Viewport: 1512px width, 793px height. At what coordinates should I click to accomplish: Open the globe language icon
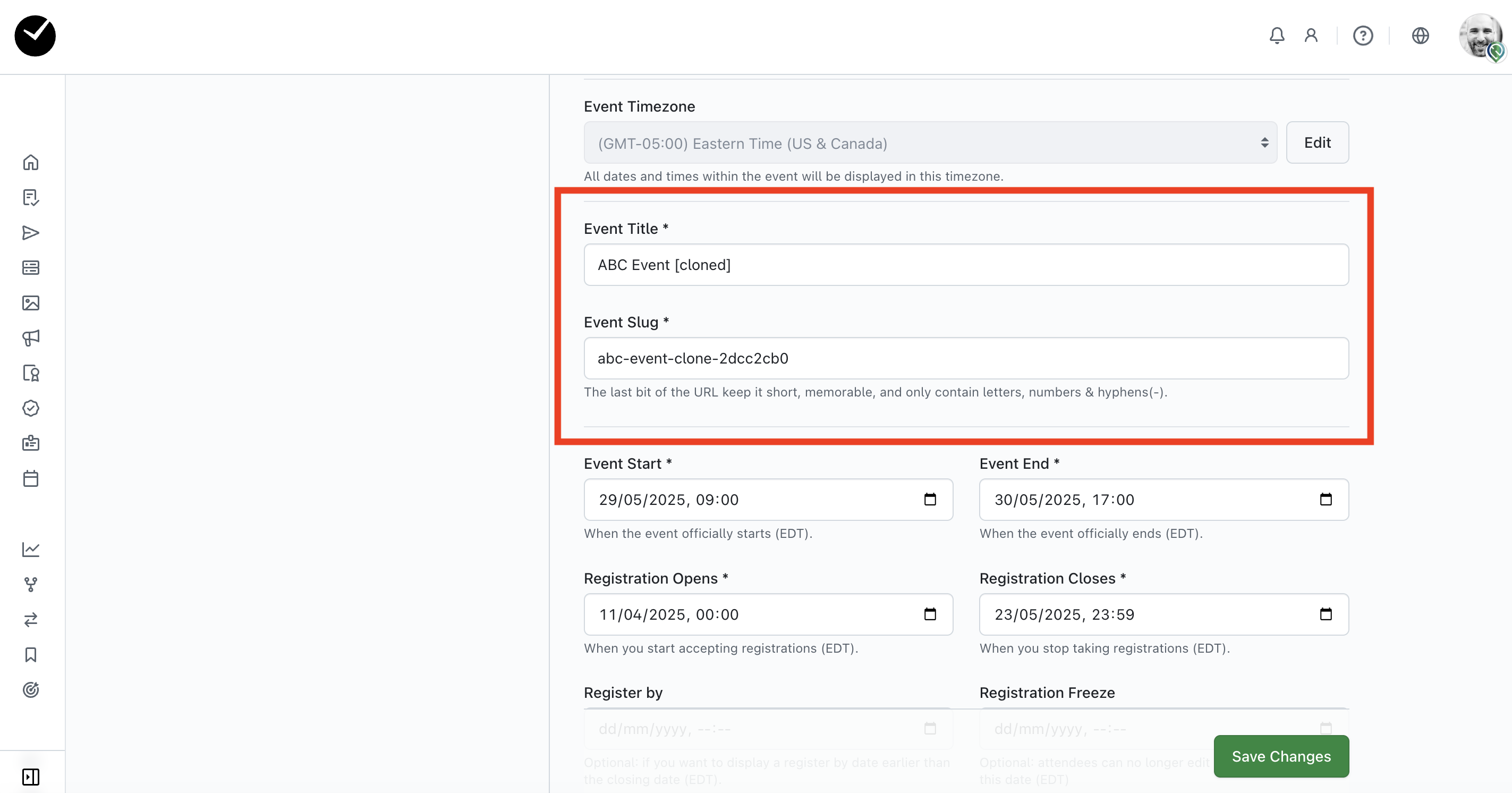tap(1420, 36)
